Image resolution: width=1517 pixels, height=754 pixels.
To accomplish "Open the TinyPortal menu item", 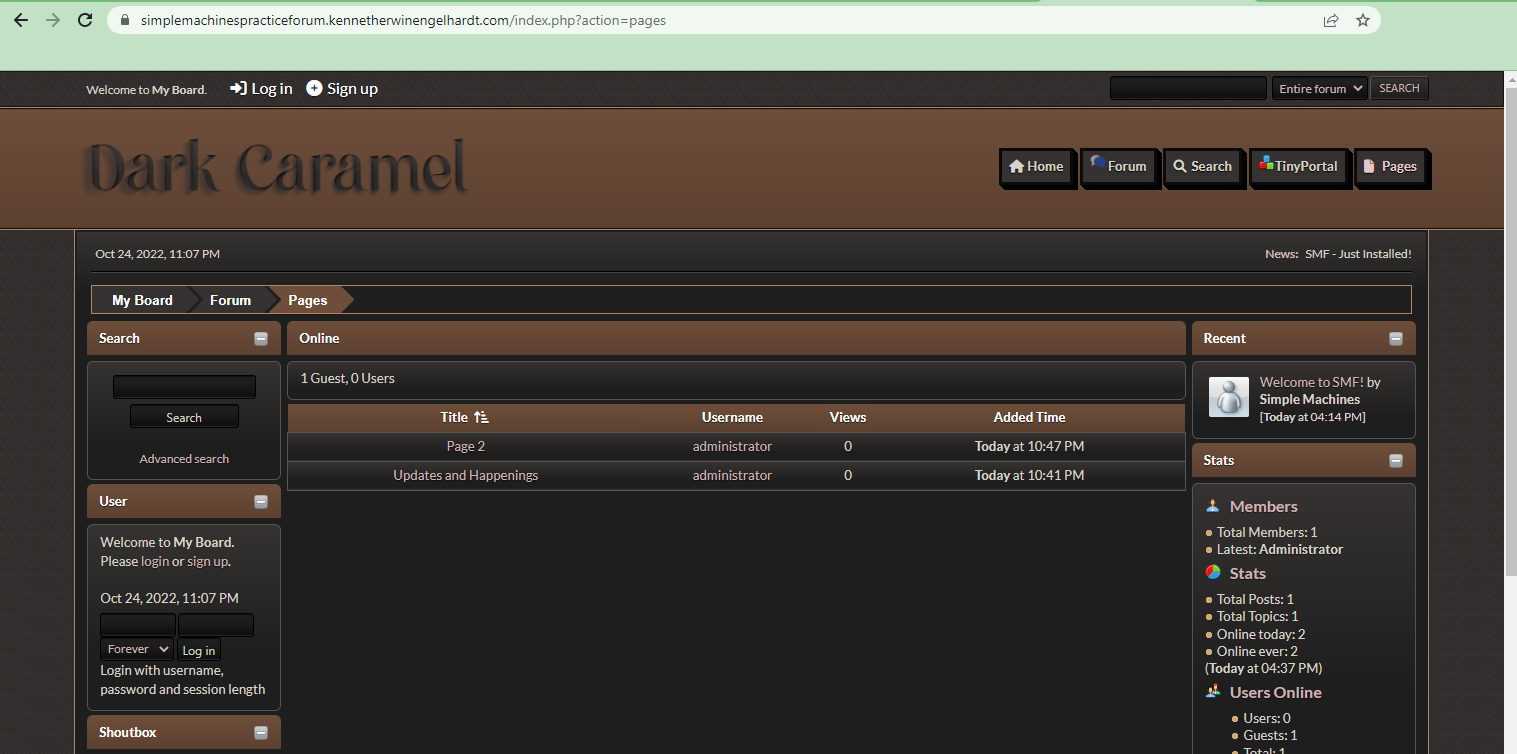I will [x=1297, y=167].
